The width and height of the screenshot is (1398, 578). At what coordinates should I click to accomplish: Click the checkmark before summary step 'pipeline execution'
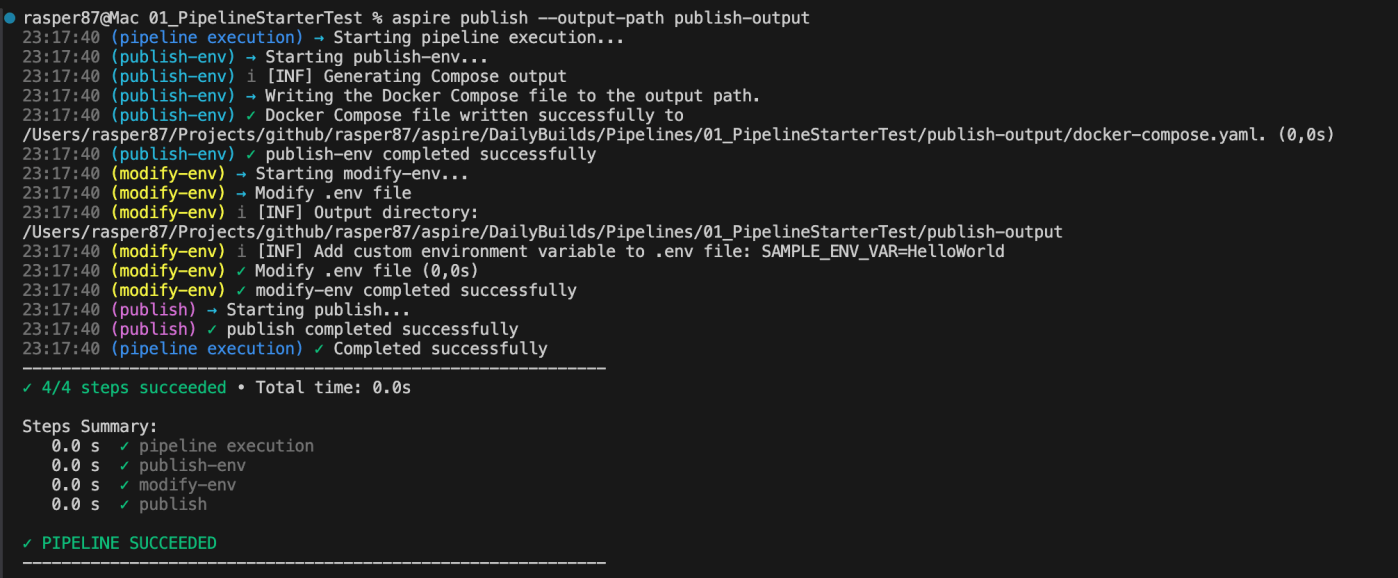pyautogui.click(x=124, y=446)
